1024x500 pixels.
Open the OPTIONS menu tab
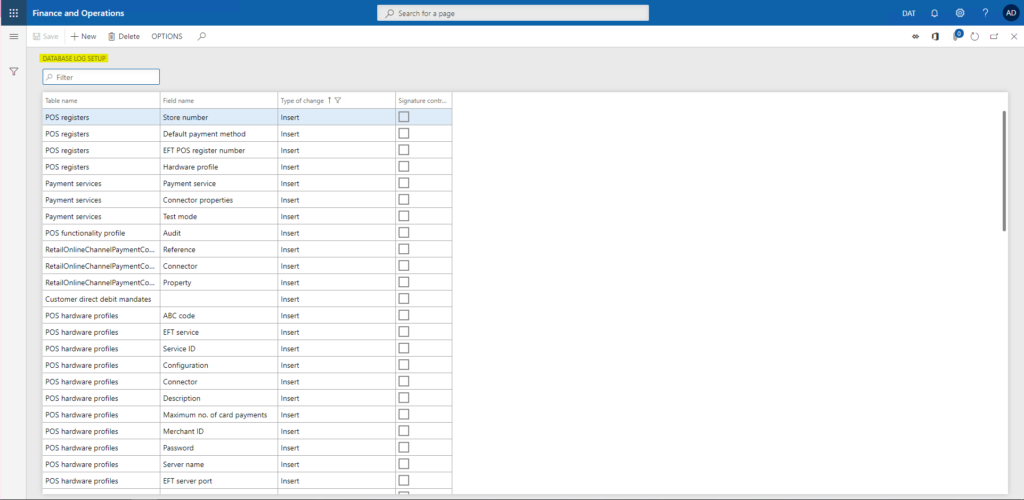point(167,37)
